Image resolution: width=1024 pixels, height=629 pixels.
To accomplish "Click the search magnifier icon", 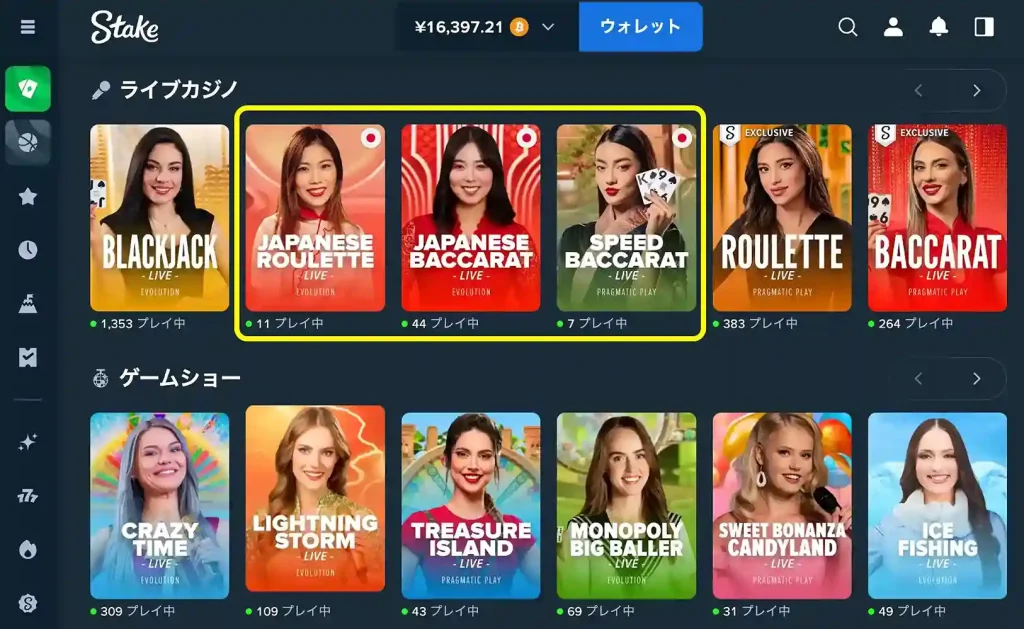I will click(x=848, y=27).
